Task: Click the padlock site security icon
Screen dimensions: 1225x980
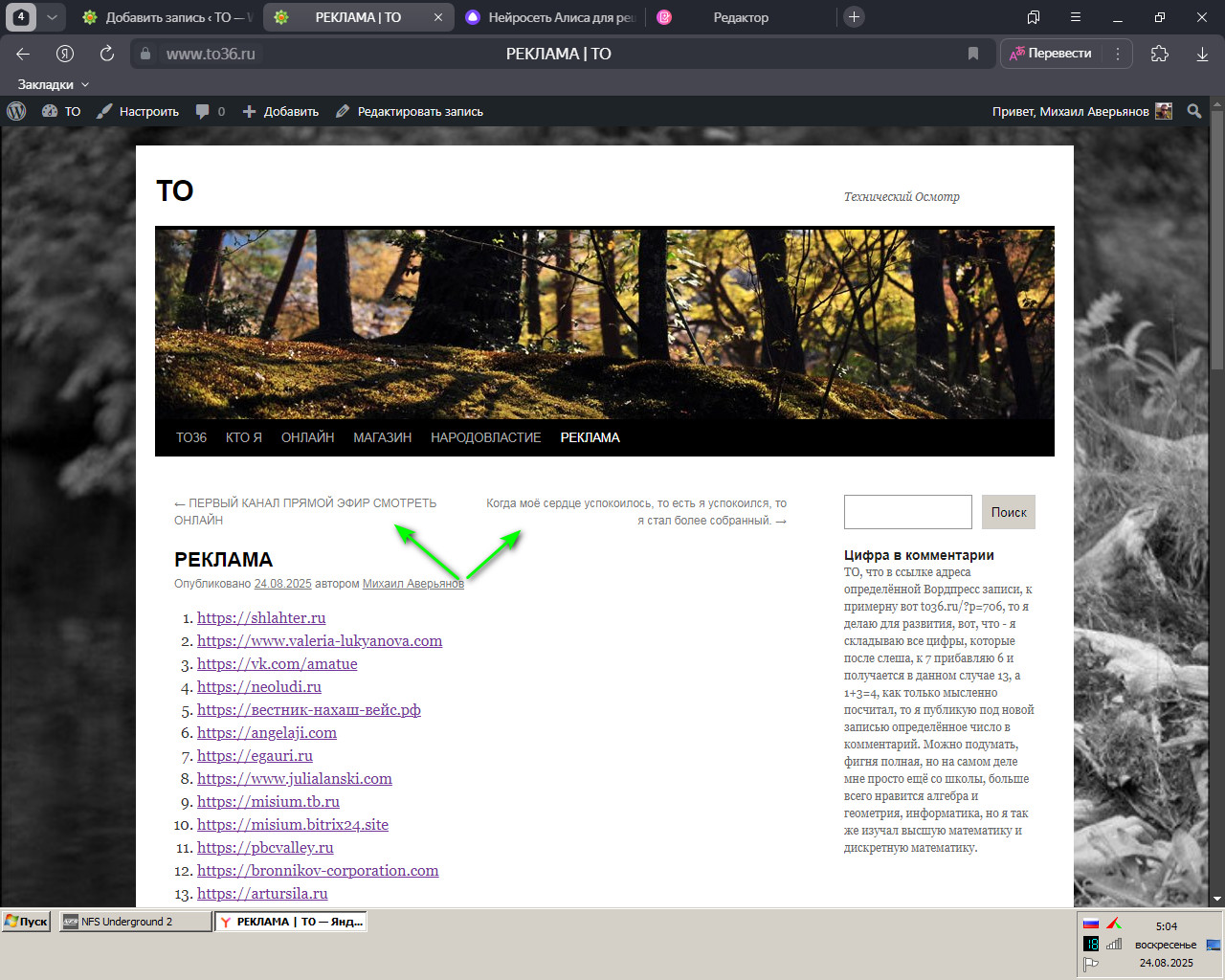Action: click(x=145, y=55)
